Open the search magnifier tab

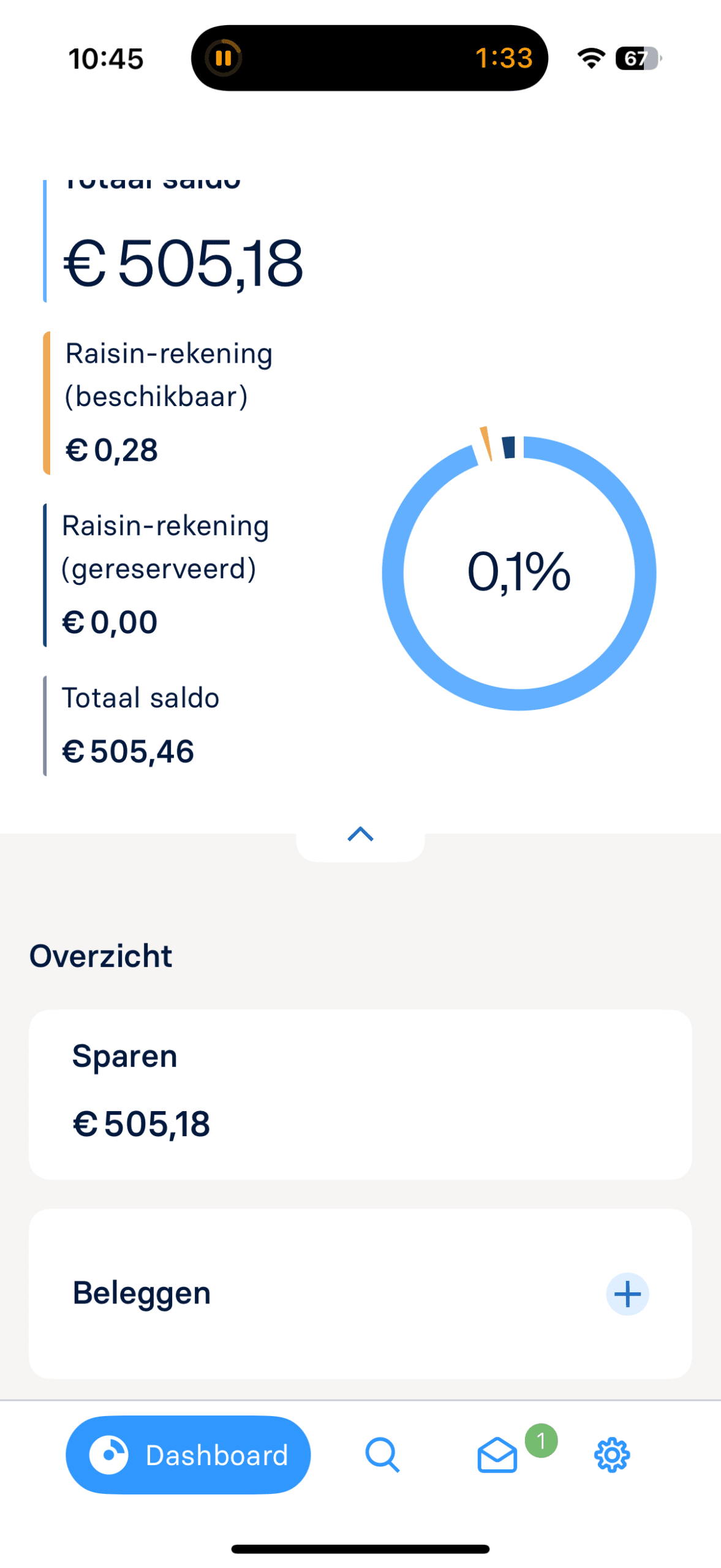(x=382, y=1454)
